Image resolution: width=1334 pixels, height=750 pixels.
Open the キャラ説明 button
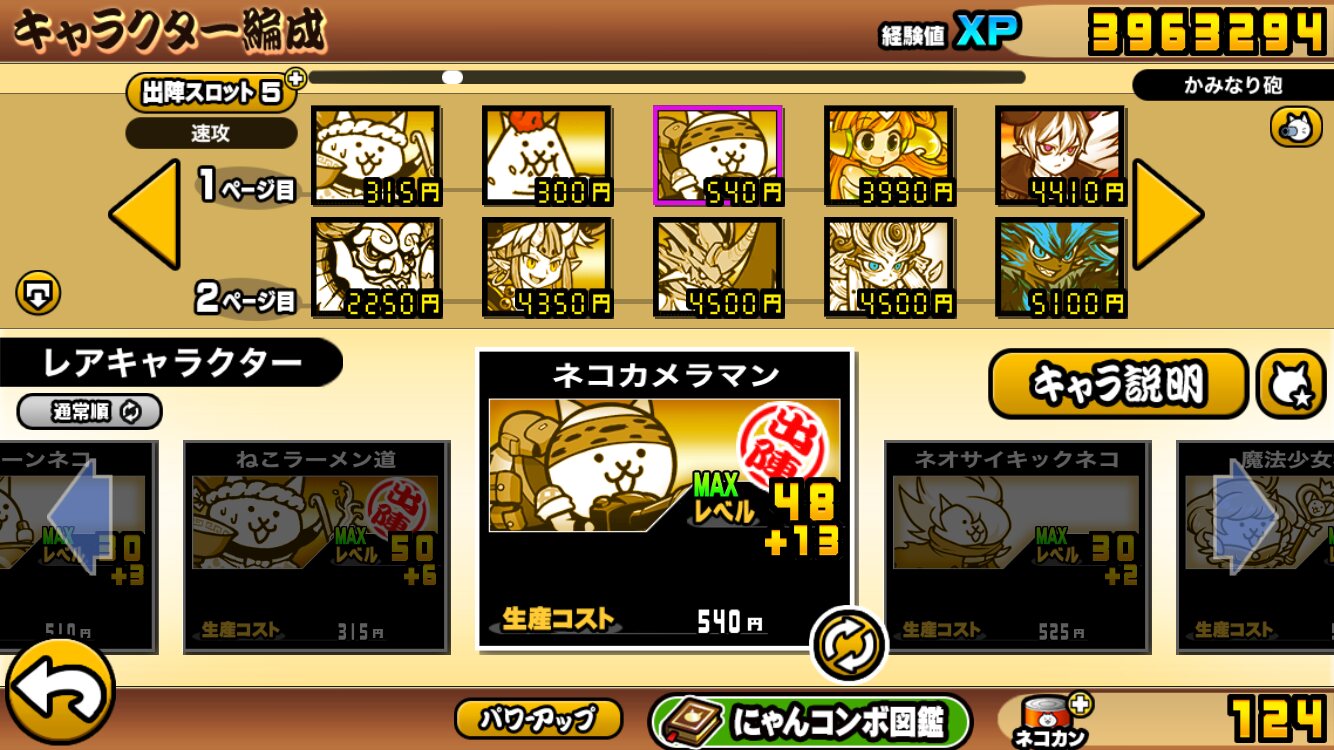click(x=1118, y=384)
